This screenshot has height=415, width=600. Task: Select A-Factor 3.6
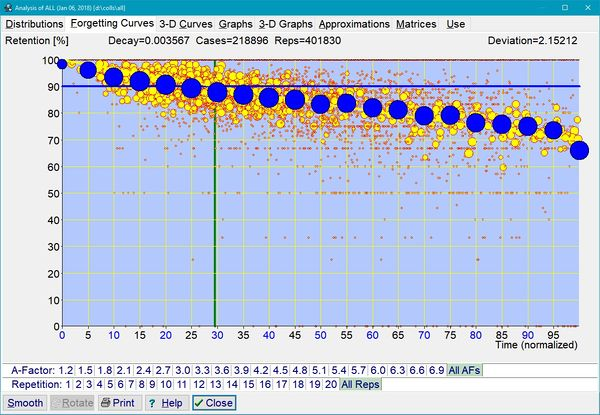point(222,370)
